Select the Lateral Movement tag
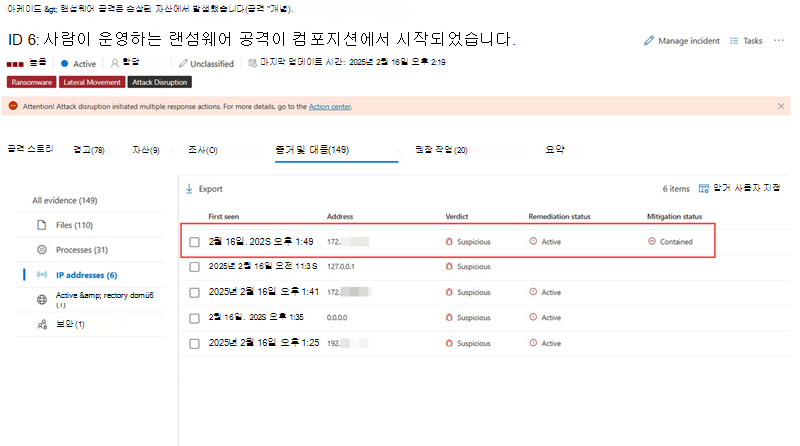The width and height of the screenshot is (800, 446). [x=92, y=82]
